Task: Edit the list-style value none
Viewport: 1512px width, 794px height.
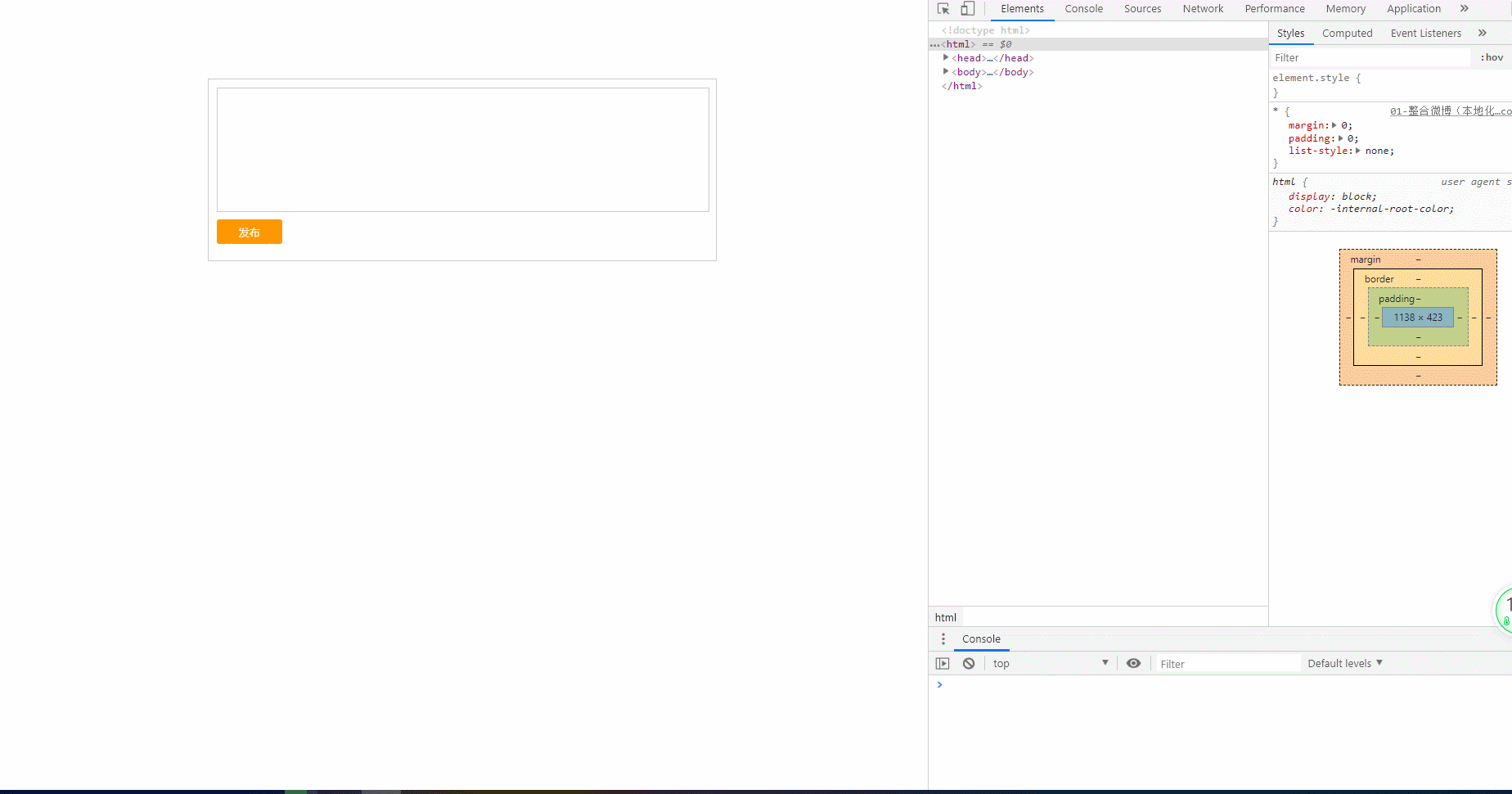Action: point(1377,151)
